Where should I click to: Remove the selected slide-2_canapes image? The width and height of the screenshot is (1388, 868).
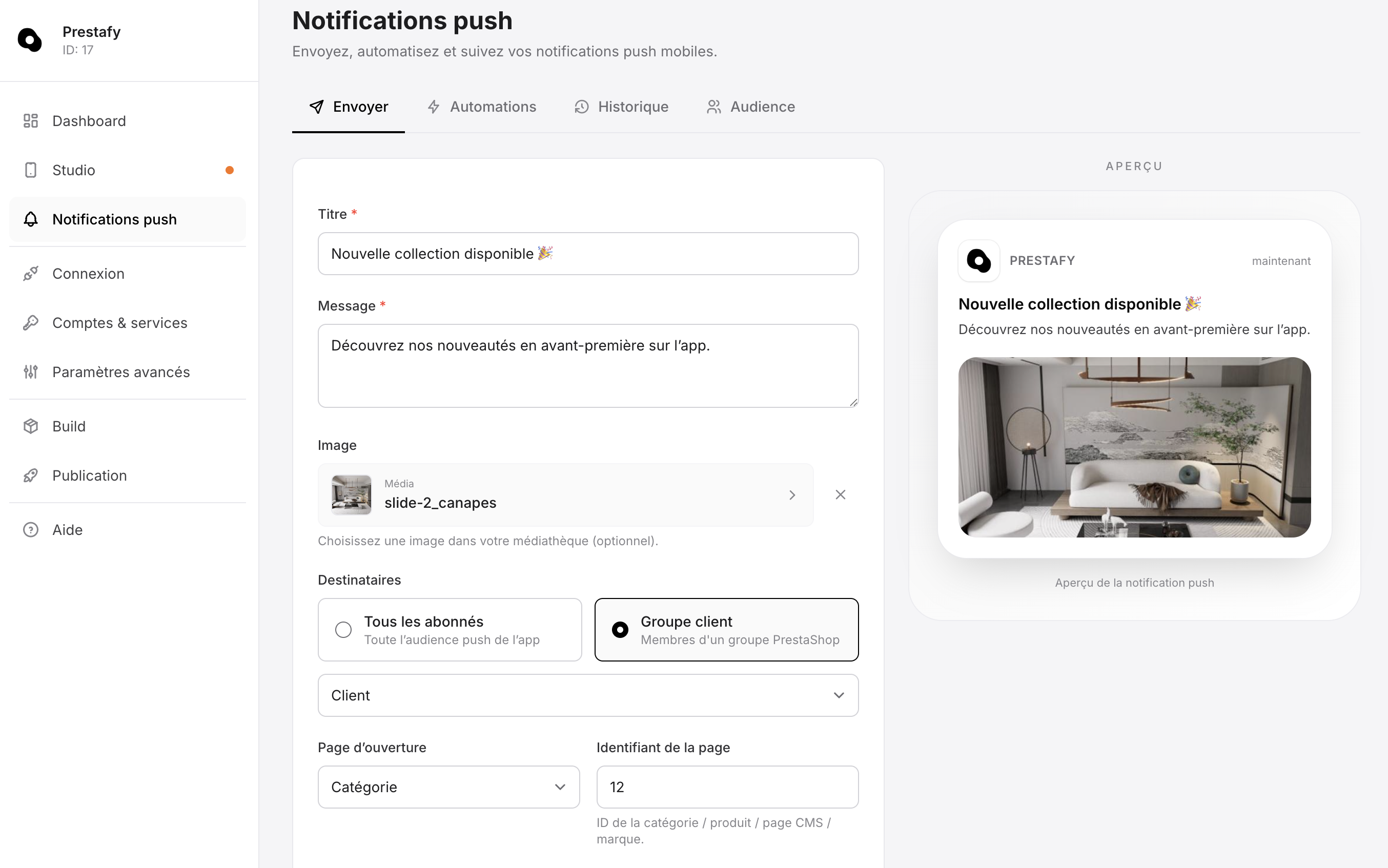coord(840,495)
